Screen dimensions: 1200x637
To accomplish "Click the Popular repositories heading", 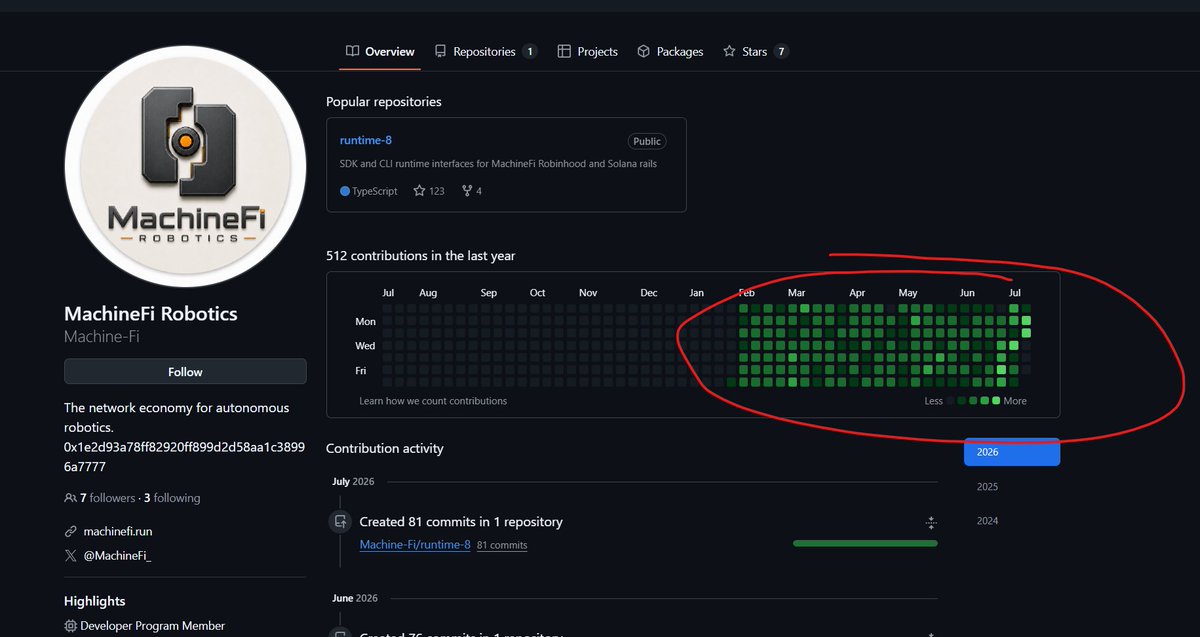I will pyautogui.click(x=384, y=102).
